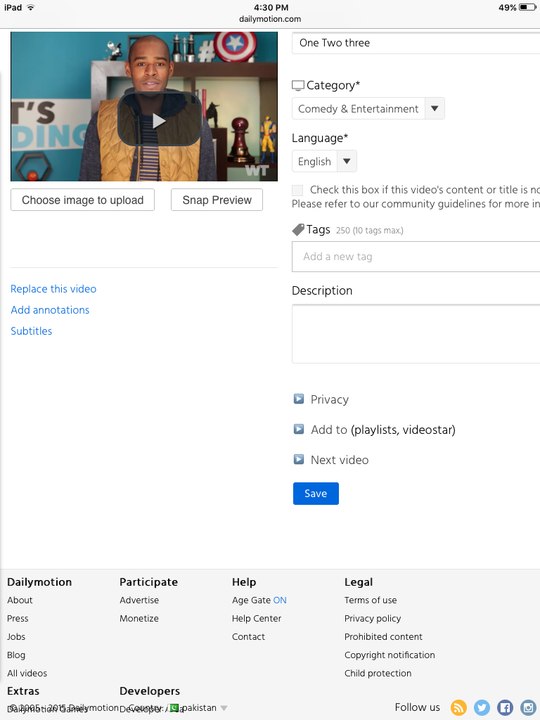Click the Privacy arrow icon

coord(298,399)
